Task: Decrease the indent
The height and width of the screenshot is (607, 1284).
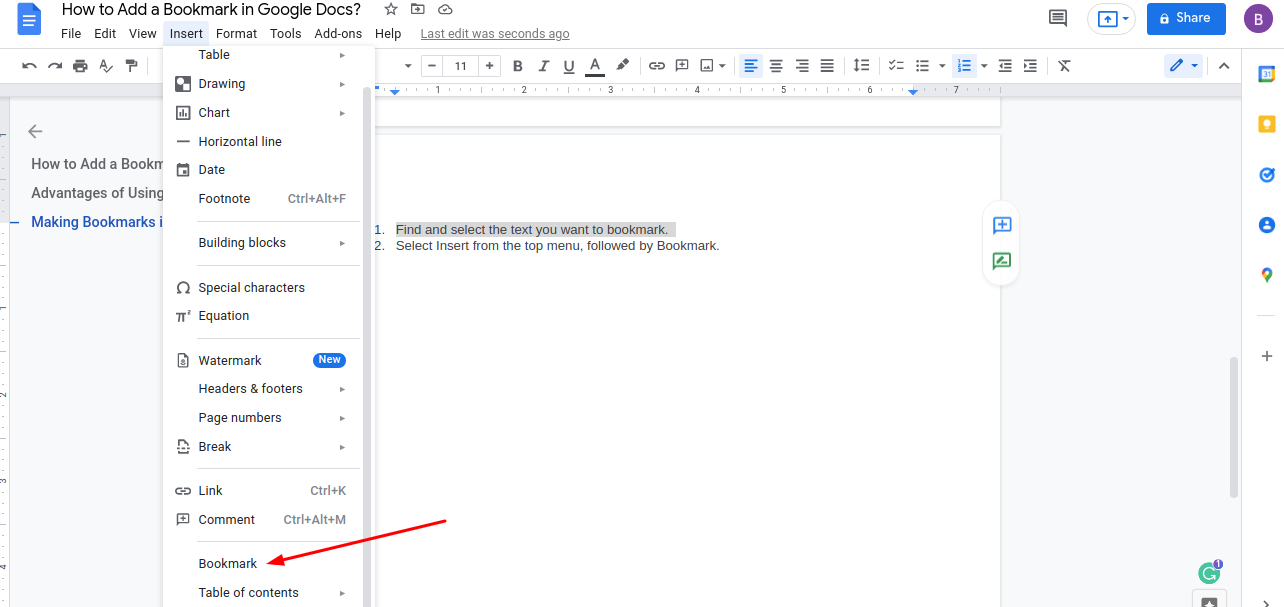Action: click(x=1005, y=66)
